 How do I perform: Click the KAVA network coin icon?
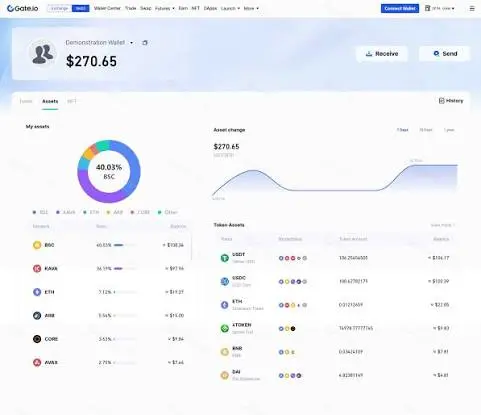pyautogui.click(x=37, y=268)
